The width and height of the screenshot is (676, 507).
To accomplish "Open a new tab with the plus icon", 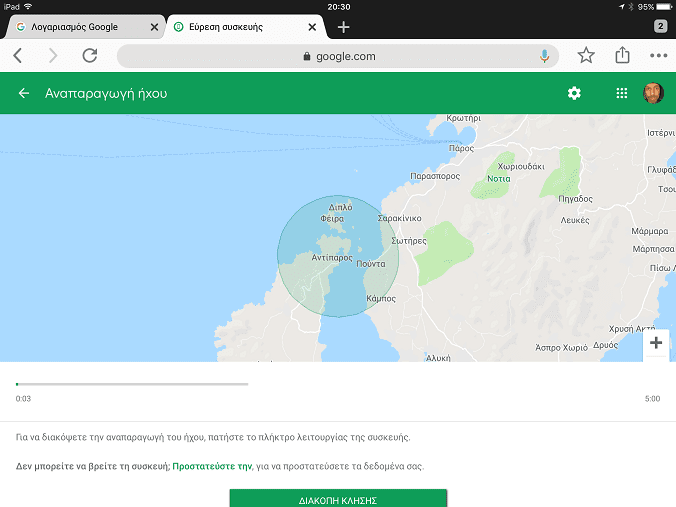I will click(343, 27).
